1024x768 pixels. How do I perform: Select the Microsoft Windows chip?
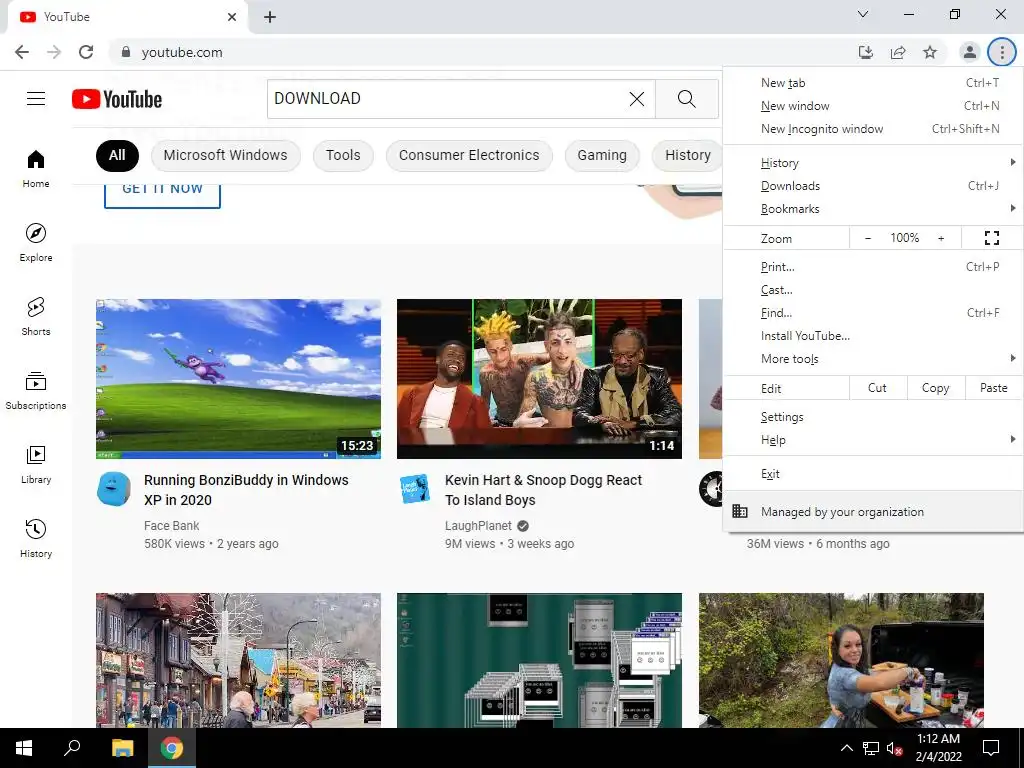click(x=225, y=155)
